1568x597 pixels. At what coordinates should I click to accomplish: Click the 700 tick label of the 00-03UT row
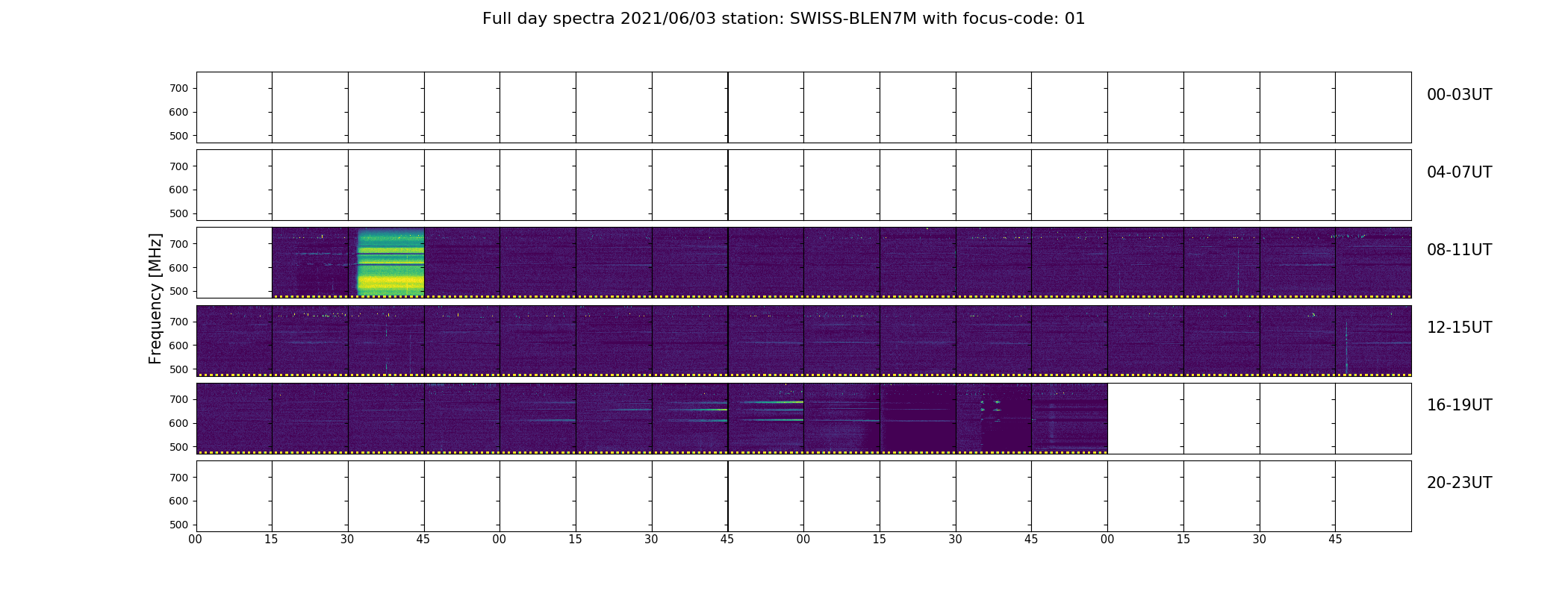[178, 88]
